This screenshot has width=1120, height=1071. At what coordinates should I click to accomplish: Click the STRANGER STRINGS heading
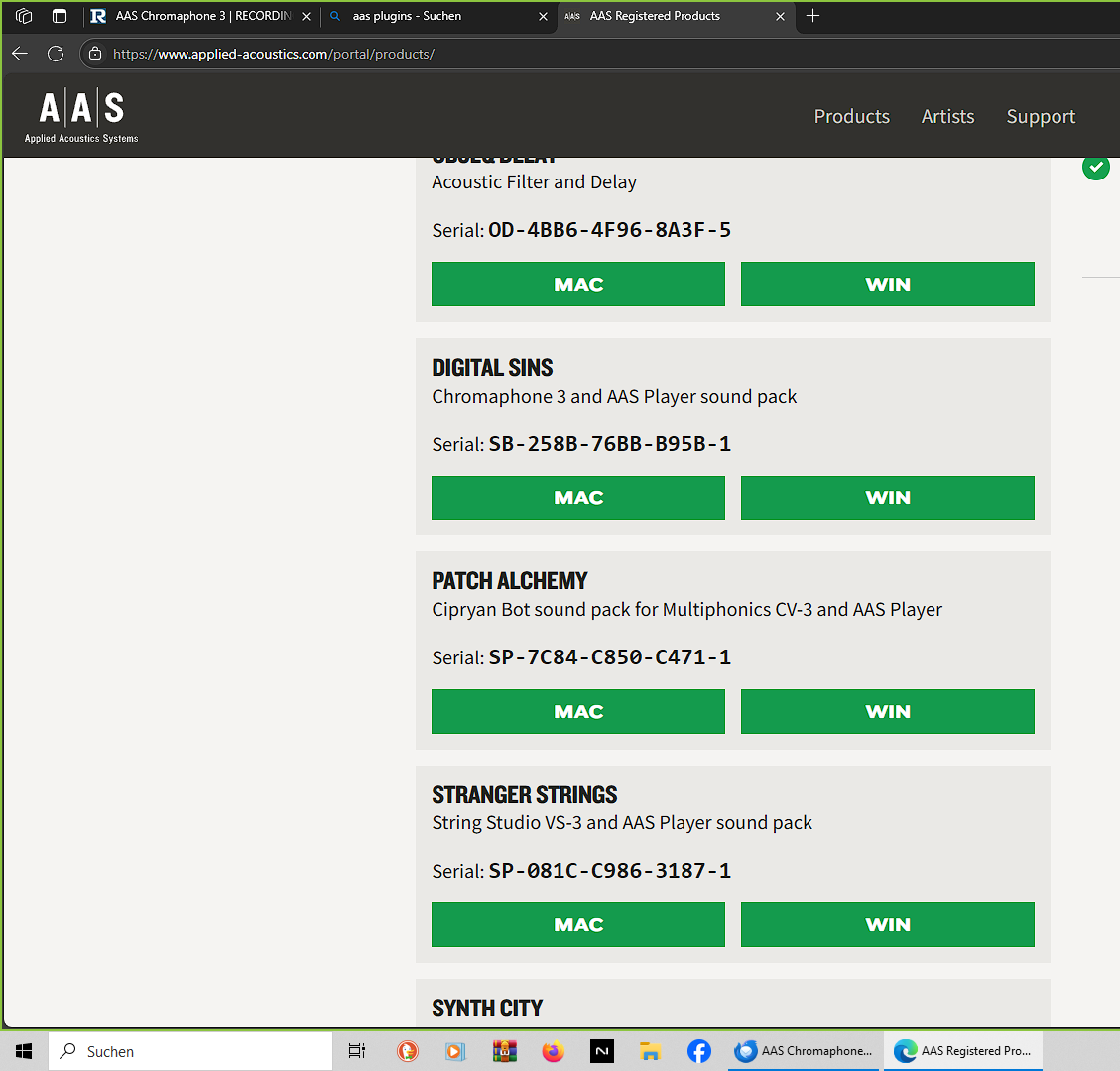[524, 794]
